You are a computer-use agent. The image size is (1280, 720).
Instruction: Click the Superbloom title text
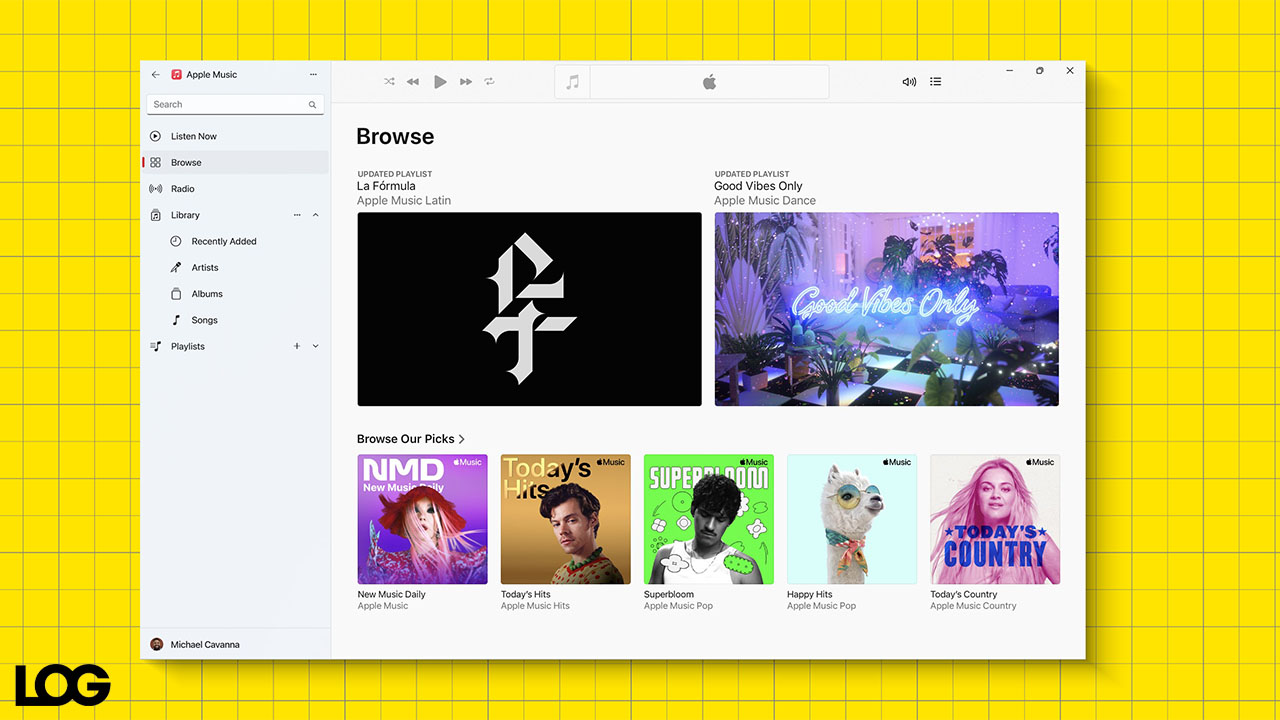(669, 594)
